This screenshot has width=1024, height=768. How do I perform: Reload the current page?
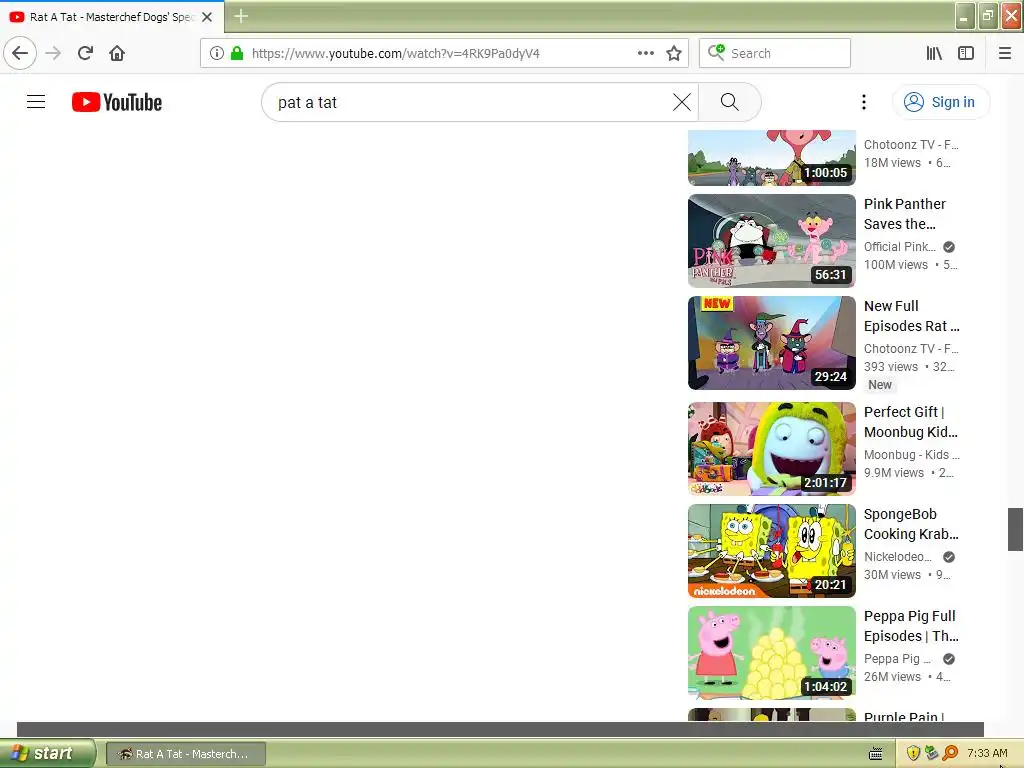(x=85, y=53)
